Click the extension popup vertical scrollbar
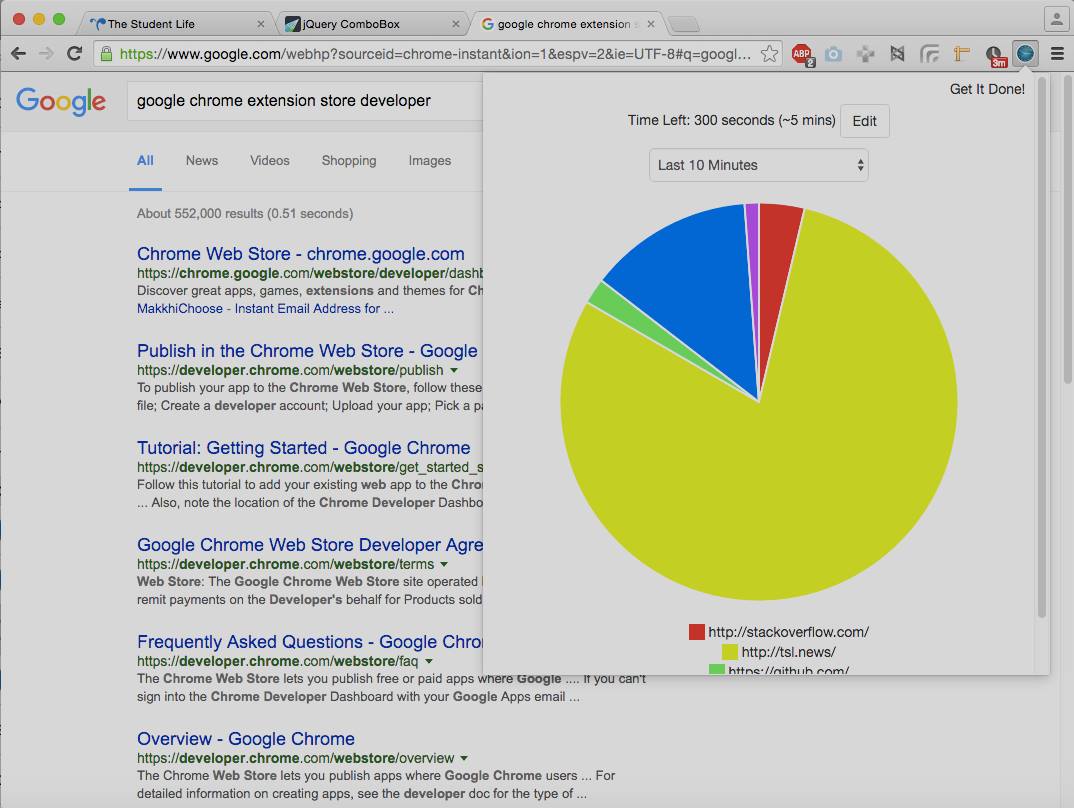This screenshot has width=1074, height=808. point(1041,349)
